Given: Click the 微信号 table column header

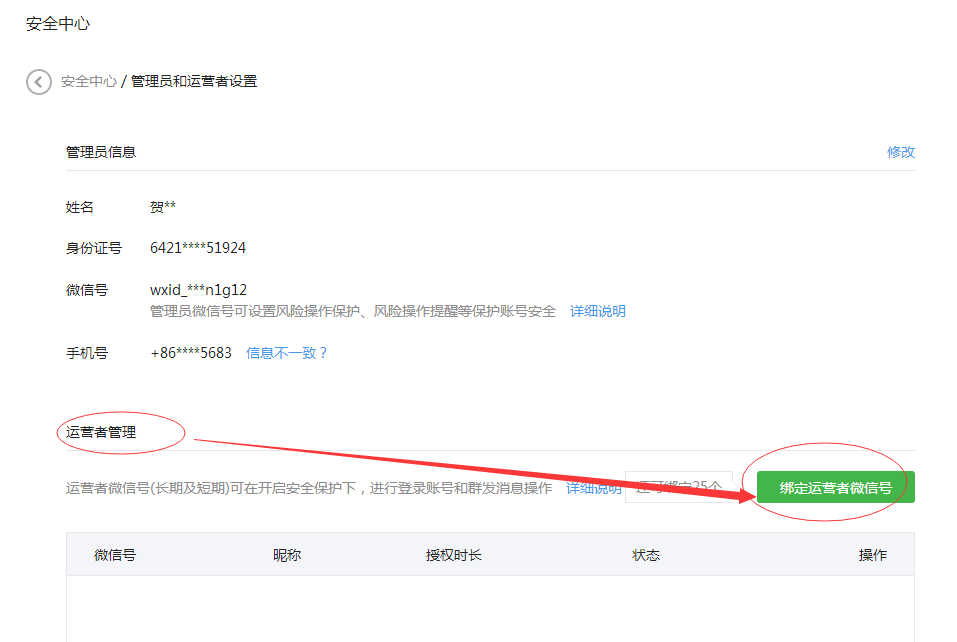Looking at the screenshot, I should 115,555.
